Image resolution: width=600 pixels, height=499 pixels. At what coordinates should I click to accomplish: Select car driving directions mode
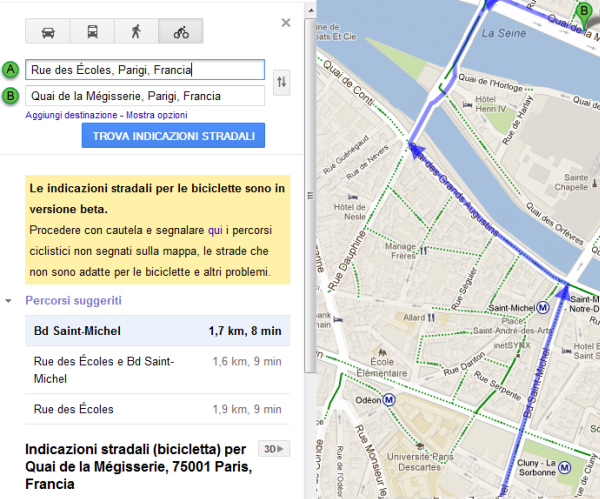[x=48, y=31]
